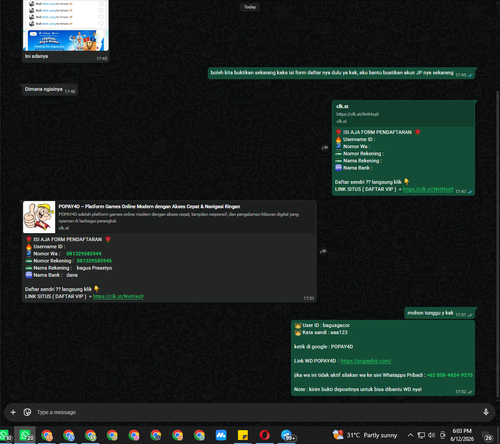Viewport: 500px width, 444px height.
Task: Open WhatsApp taskbar icon with badge 20
Action: tap(25, 435)
